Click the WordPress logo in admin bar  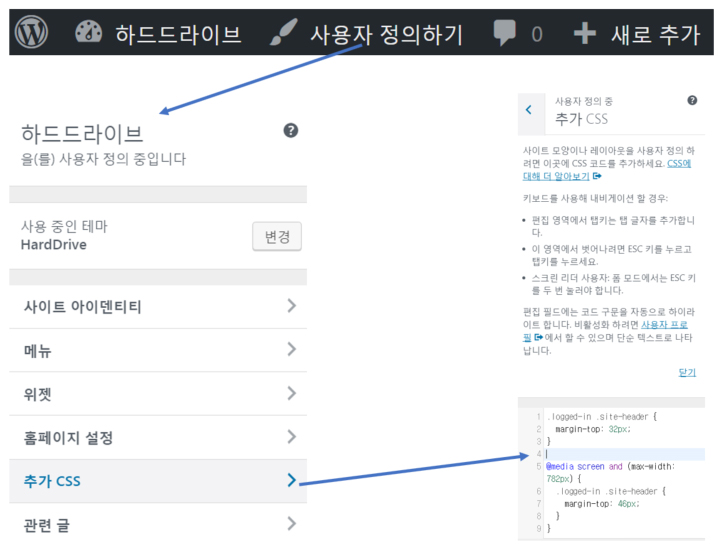click(x=31, y=33)
